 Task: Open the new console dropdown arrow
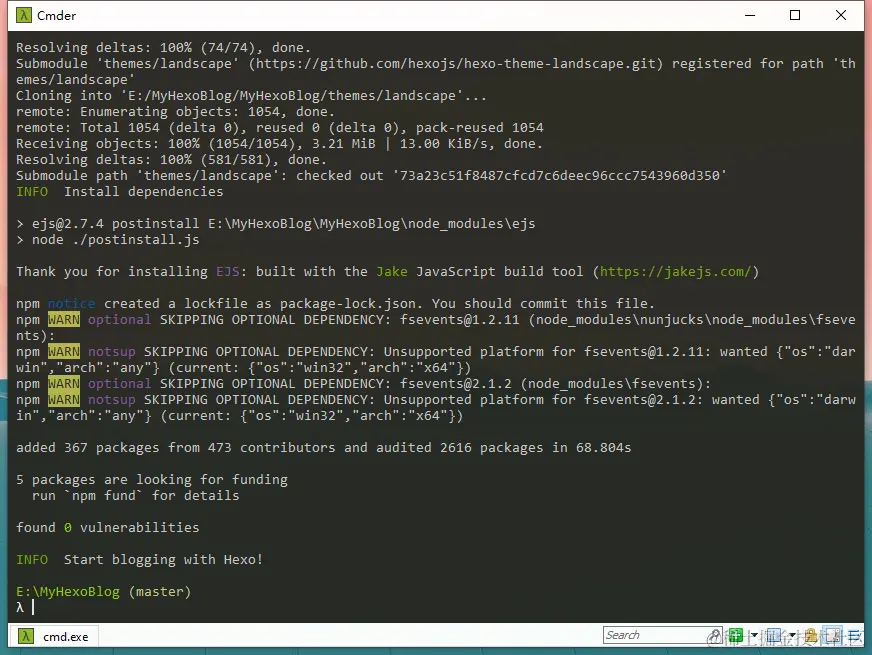[x=754, y=635]
